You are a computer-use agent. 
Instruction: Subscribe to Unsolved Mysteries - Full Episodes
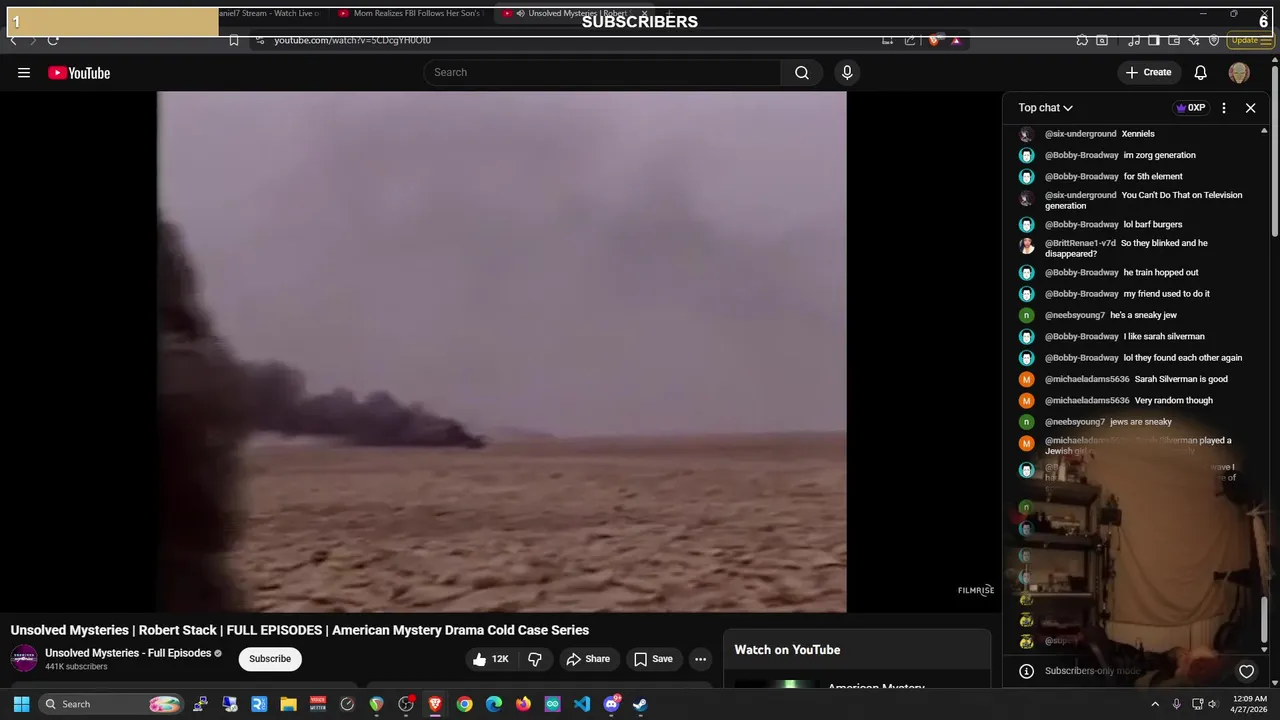tap(270, 659)
